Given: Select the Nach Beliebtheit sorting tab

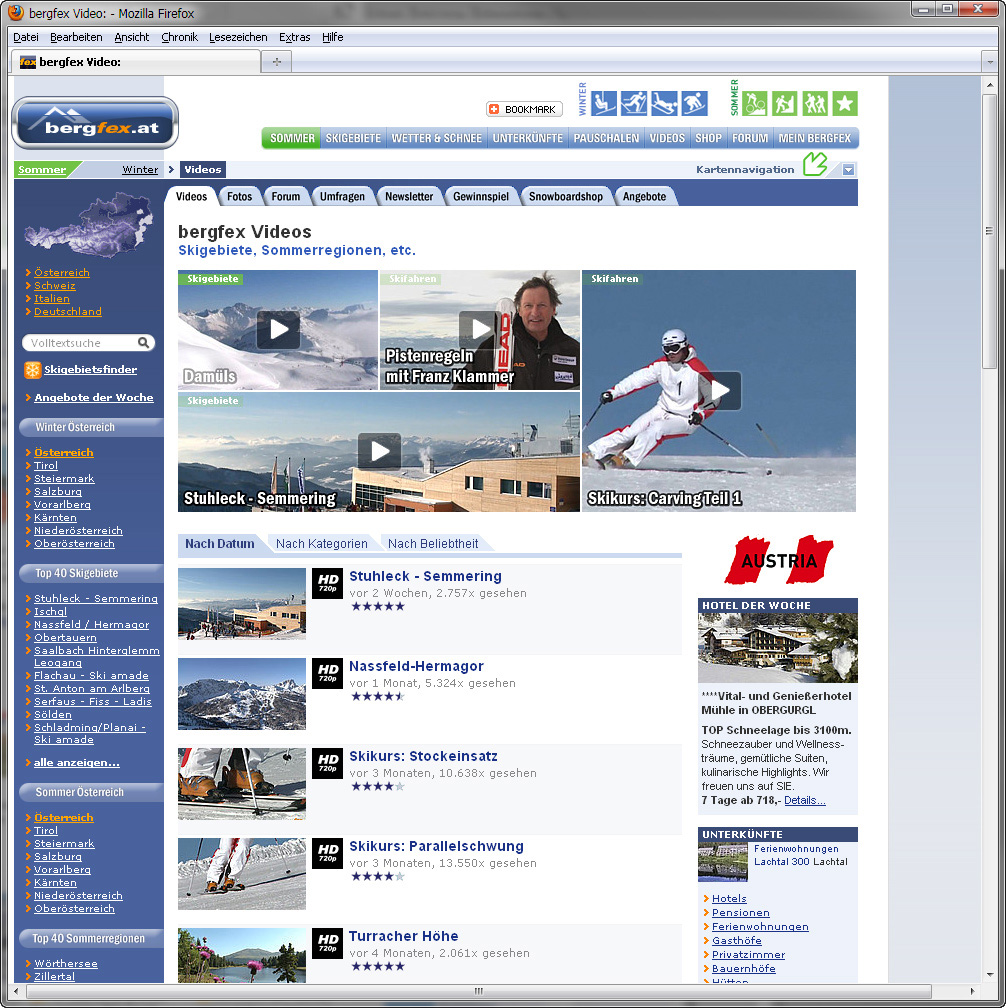Looking at the screenshot, I should [x=433, y=544].
